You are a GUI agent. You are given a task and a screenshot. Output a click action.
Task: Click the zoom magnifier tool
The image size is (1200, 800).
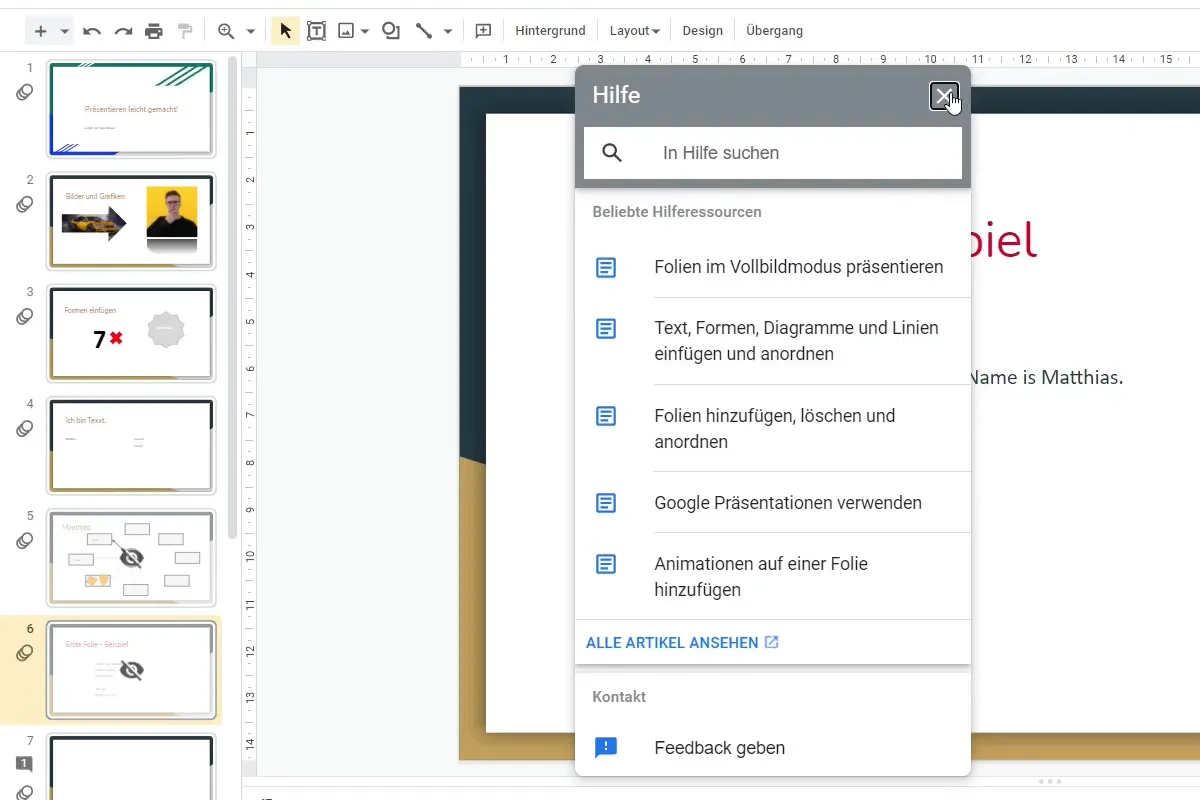coord(226,31)
